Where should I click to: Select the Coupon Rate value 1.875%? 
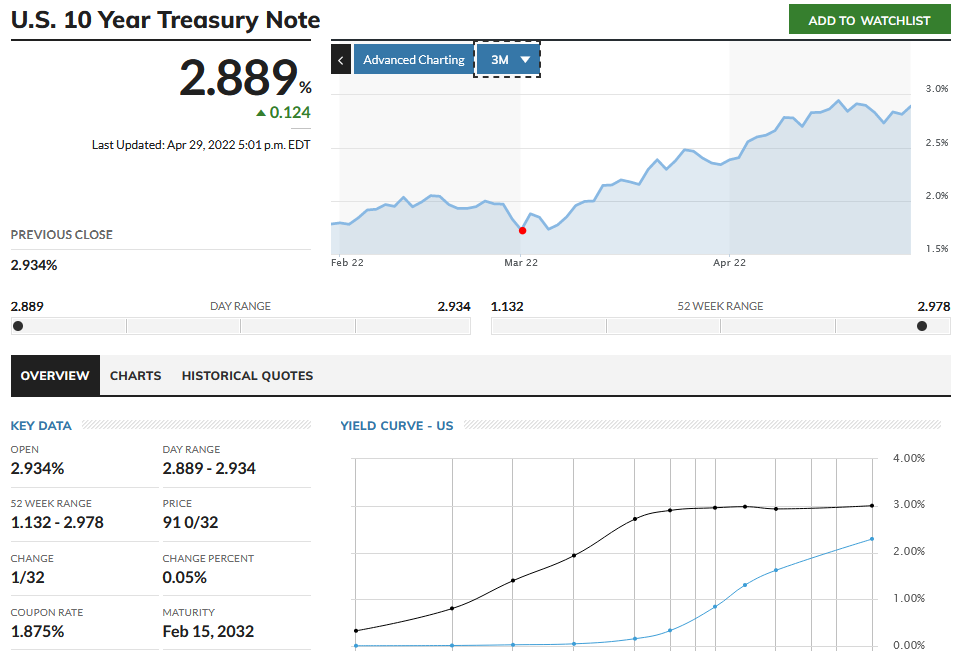tap(37, 632)
